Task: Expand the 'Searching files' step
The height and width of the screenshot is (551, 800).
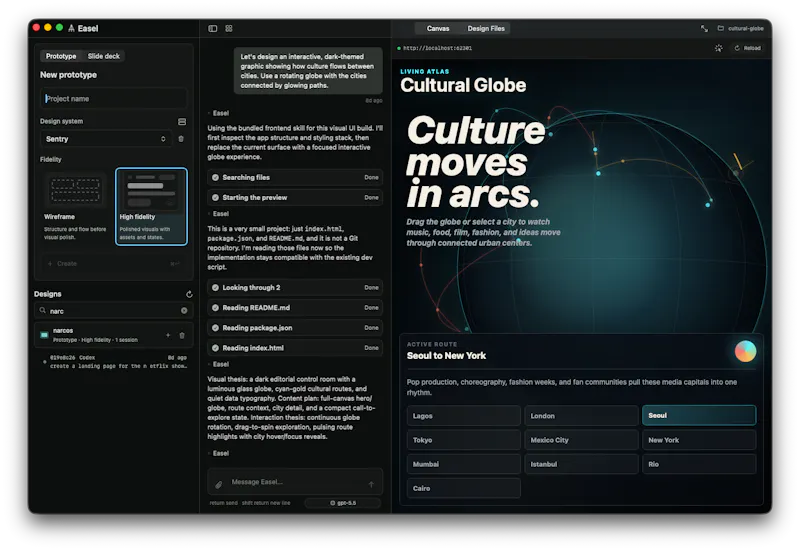Action: pos(295,178)
